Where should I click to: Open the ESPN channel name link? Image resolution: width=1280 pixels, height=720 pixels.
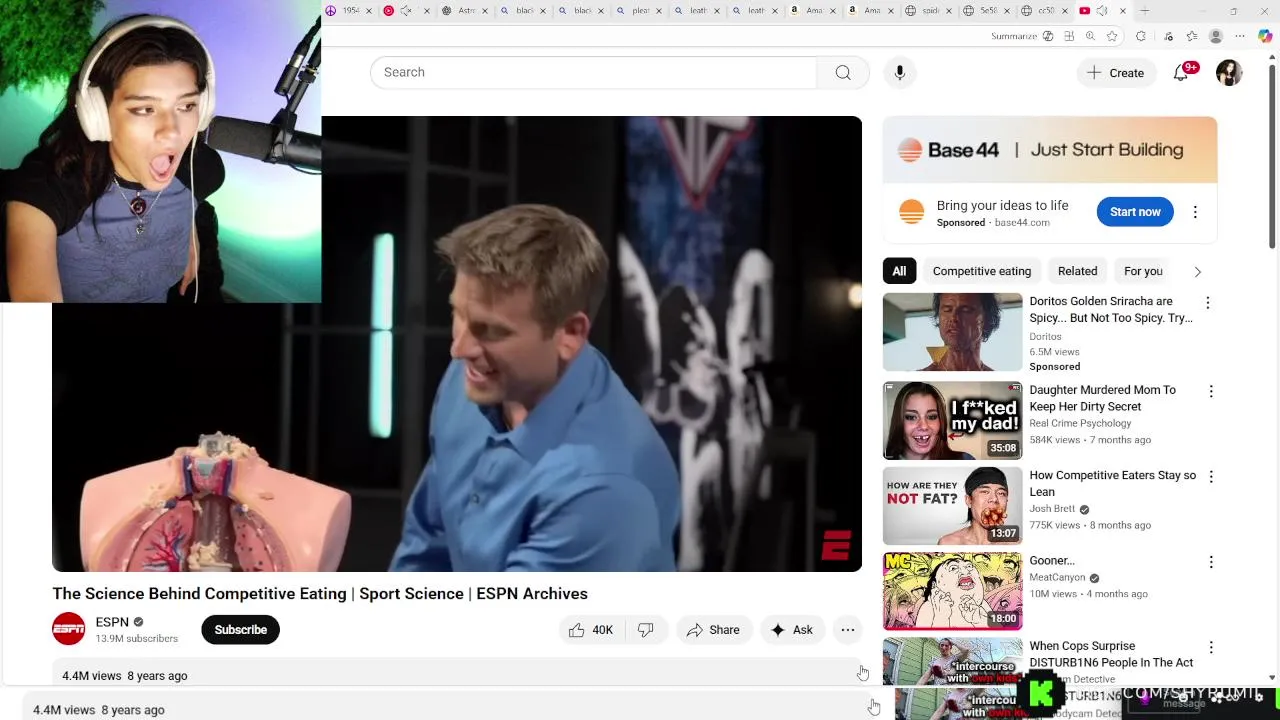tap(112, 622)
